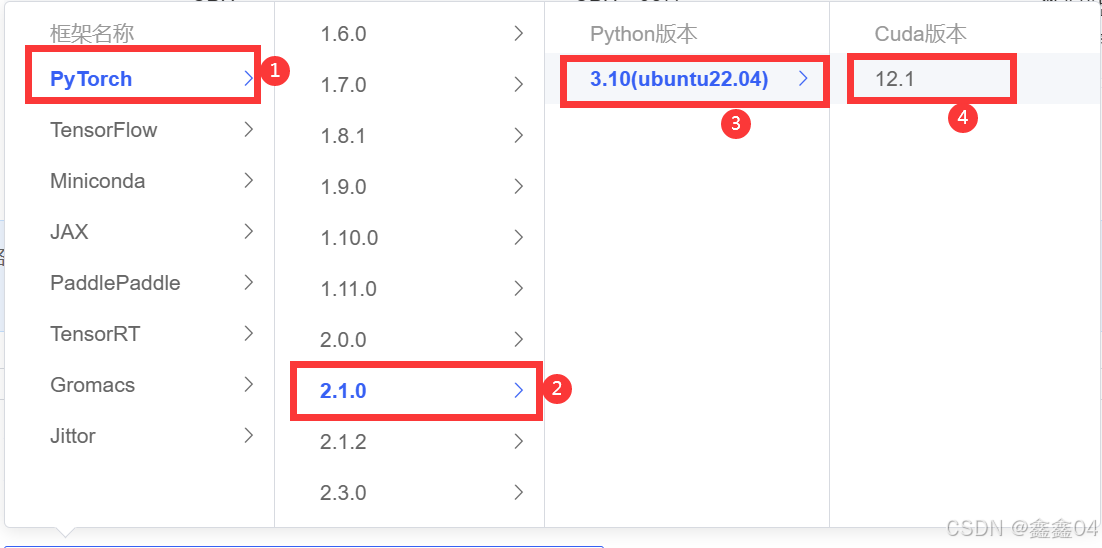The height and width of the screenshot is (548, 1102).
Task: Open TensorRT framework versions
Action: click(x=95, y=334)
